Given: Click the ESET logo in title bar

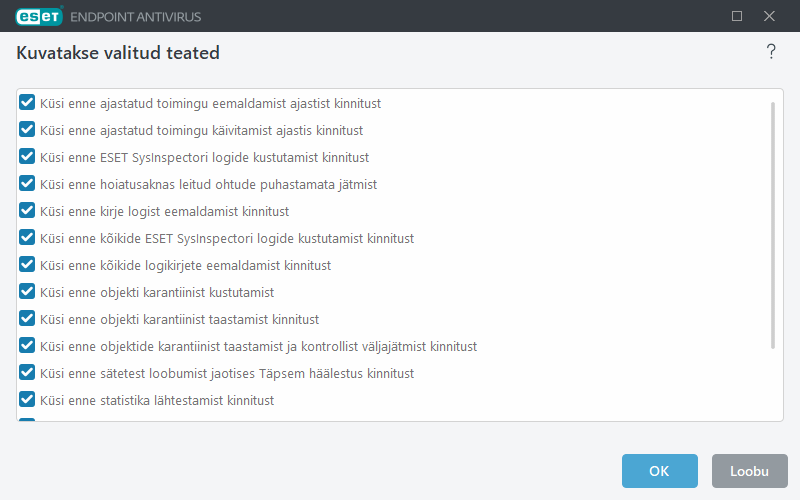Looking at the screenshot, I should 39,16.
